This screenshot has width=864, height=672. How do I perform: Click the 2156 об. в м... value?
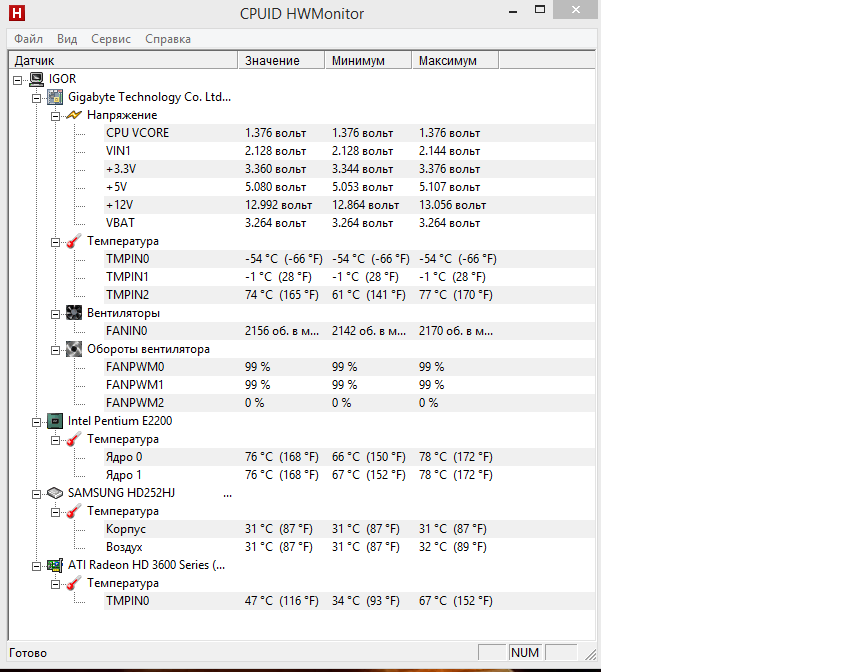(282, 331)
